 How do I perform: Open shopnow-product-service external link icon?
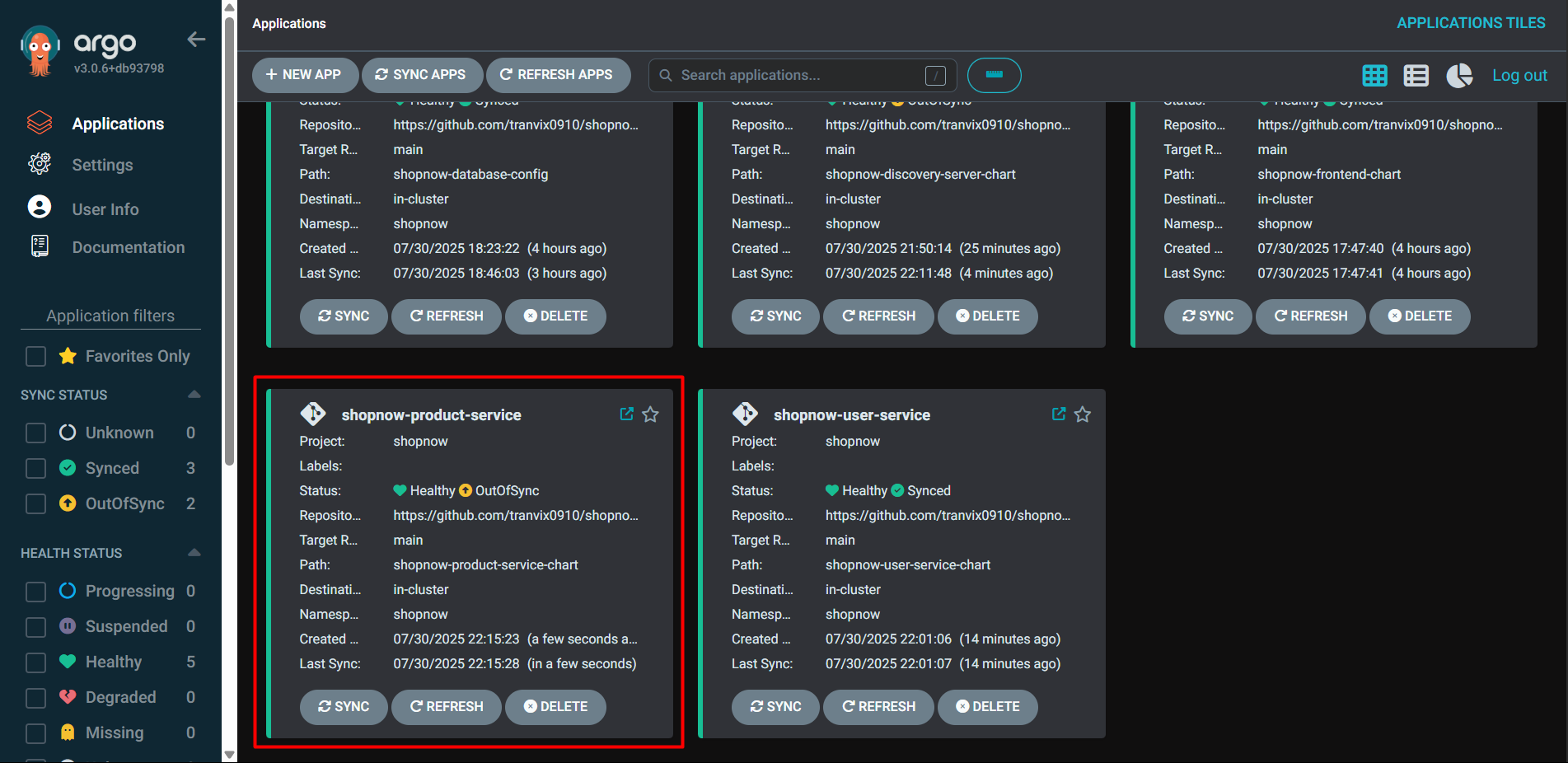click(627, 414)
